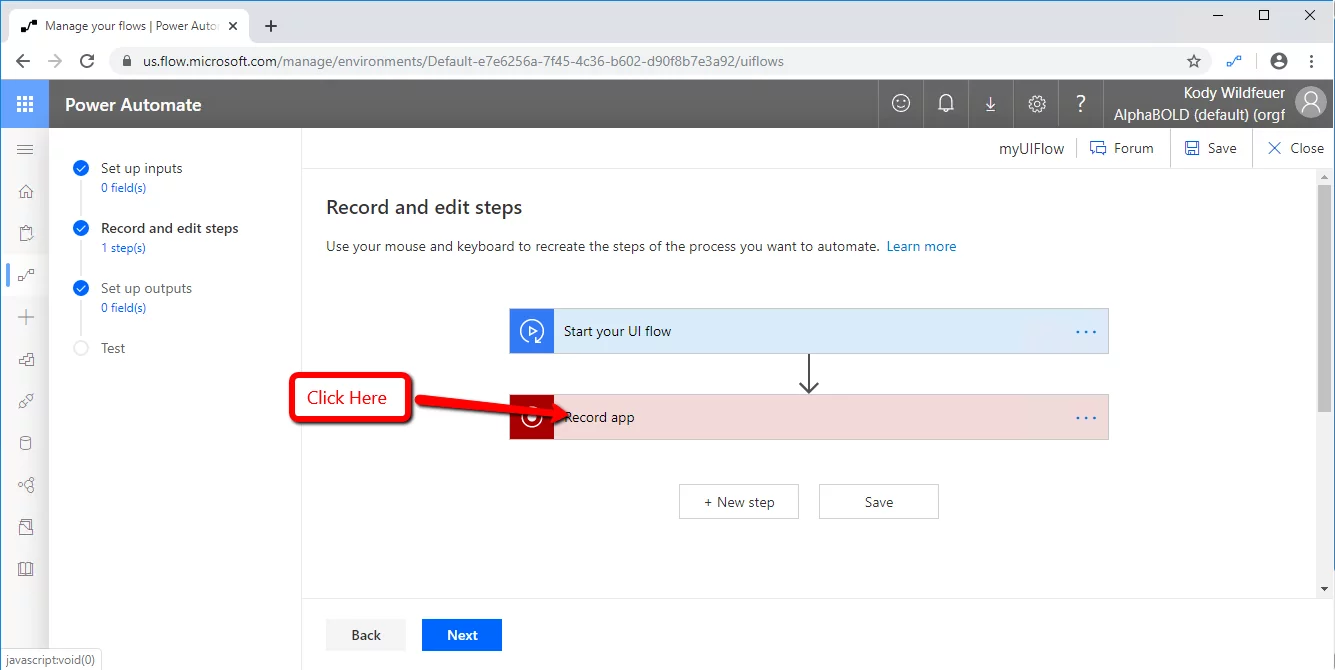This screenshot has width=1335, height=670.
Task: Click the 1 step(s) link
Action: pyautogui.click(x=123, y=248)
